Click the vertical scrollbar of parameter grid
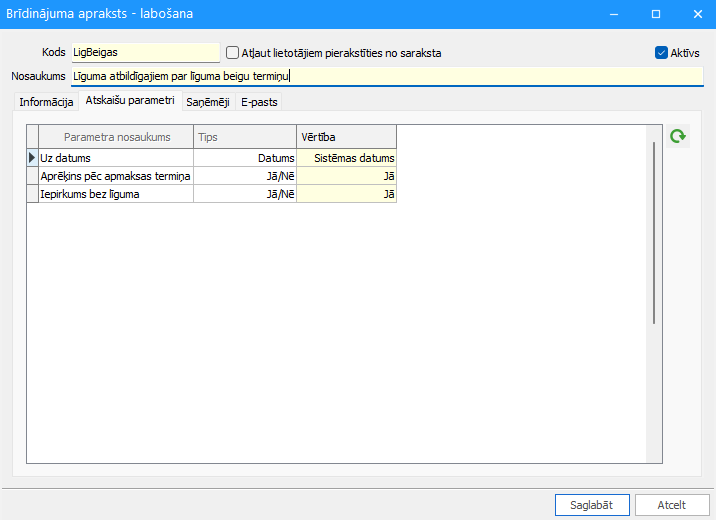Screen dimensions: 716x520 click(654, 233)
